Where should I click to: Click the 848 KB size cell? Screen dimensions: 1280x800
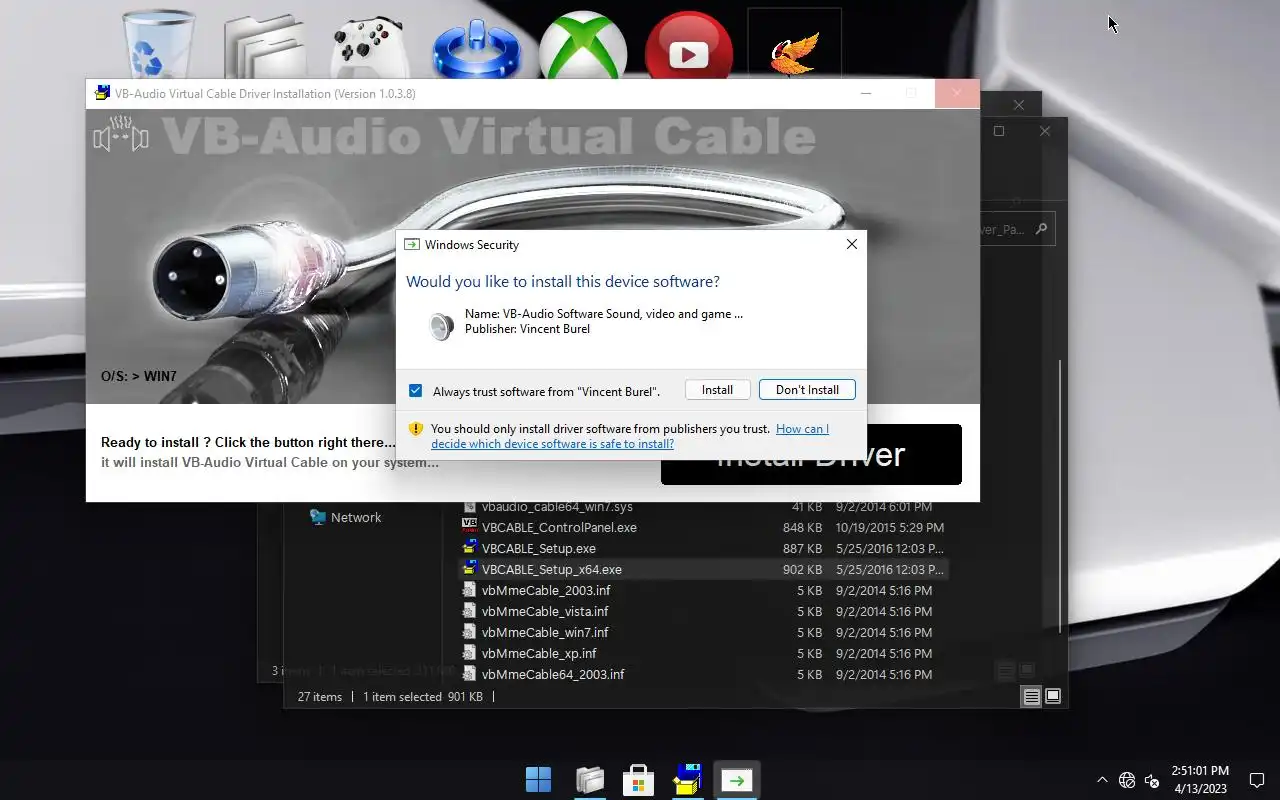click(x=802, y=527)
